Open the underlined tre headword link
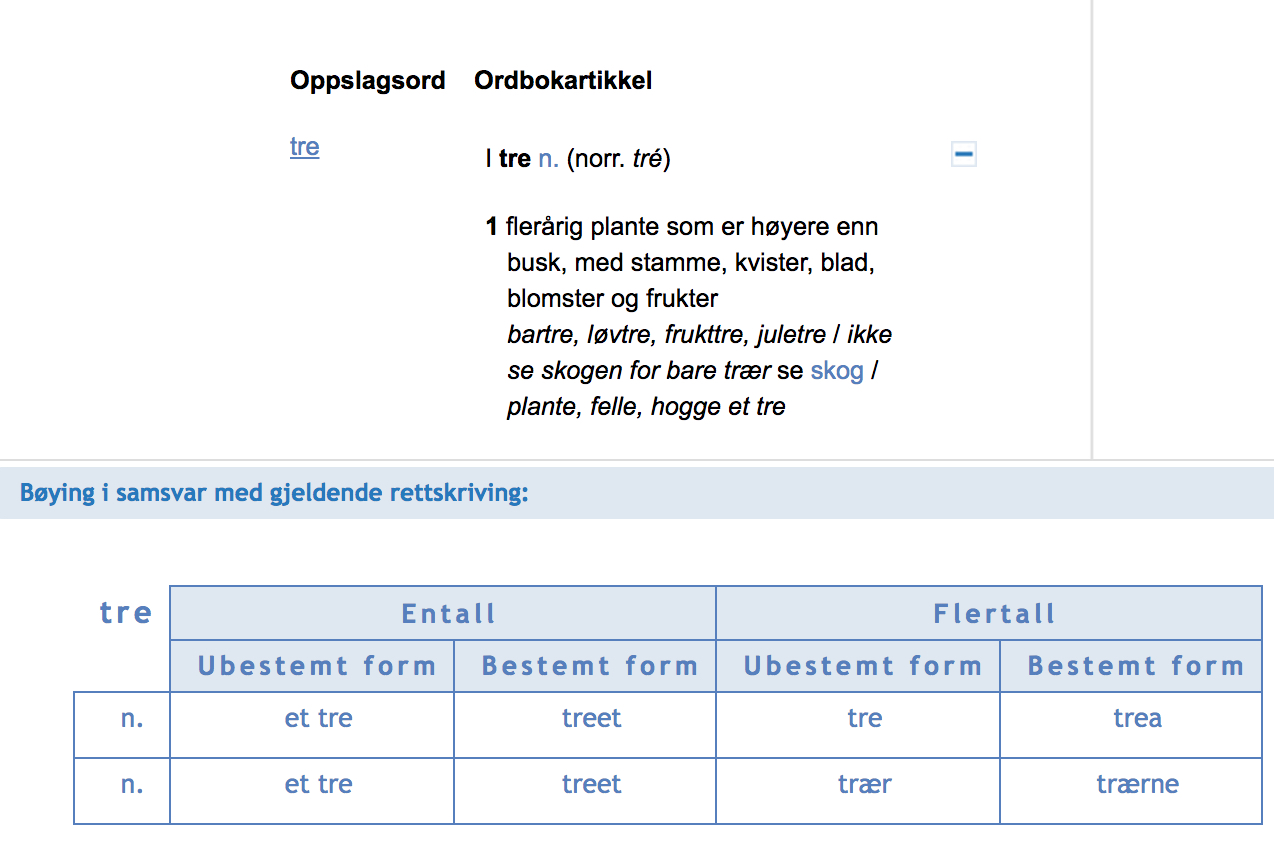1274x854 pixels. pos(304,147)
